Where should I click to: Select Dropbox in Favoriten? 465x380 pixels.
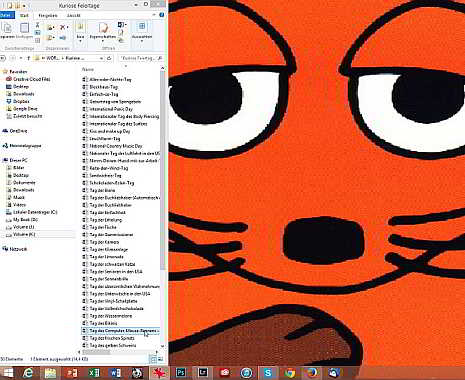[21, 101]
